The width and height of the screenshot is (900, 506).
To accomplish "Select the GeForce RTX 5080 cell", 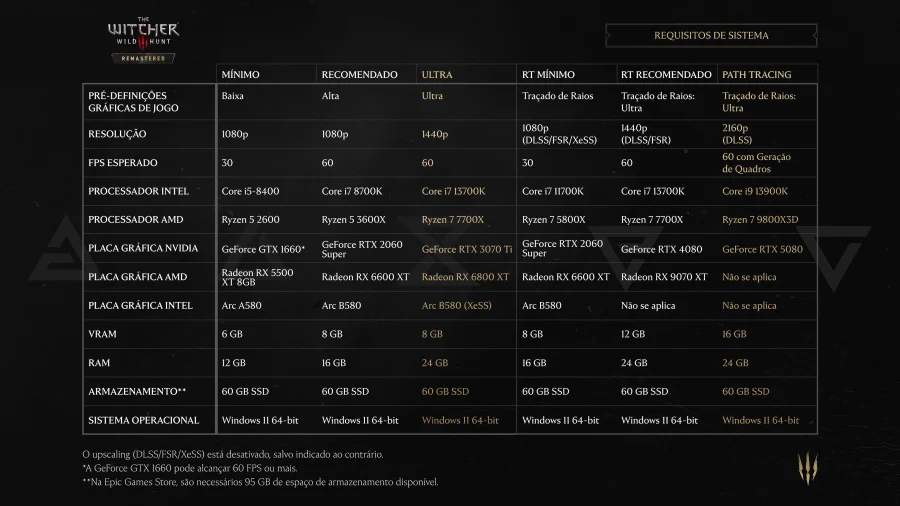I will [x=762, y=249].
